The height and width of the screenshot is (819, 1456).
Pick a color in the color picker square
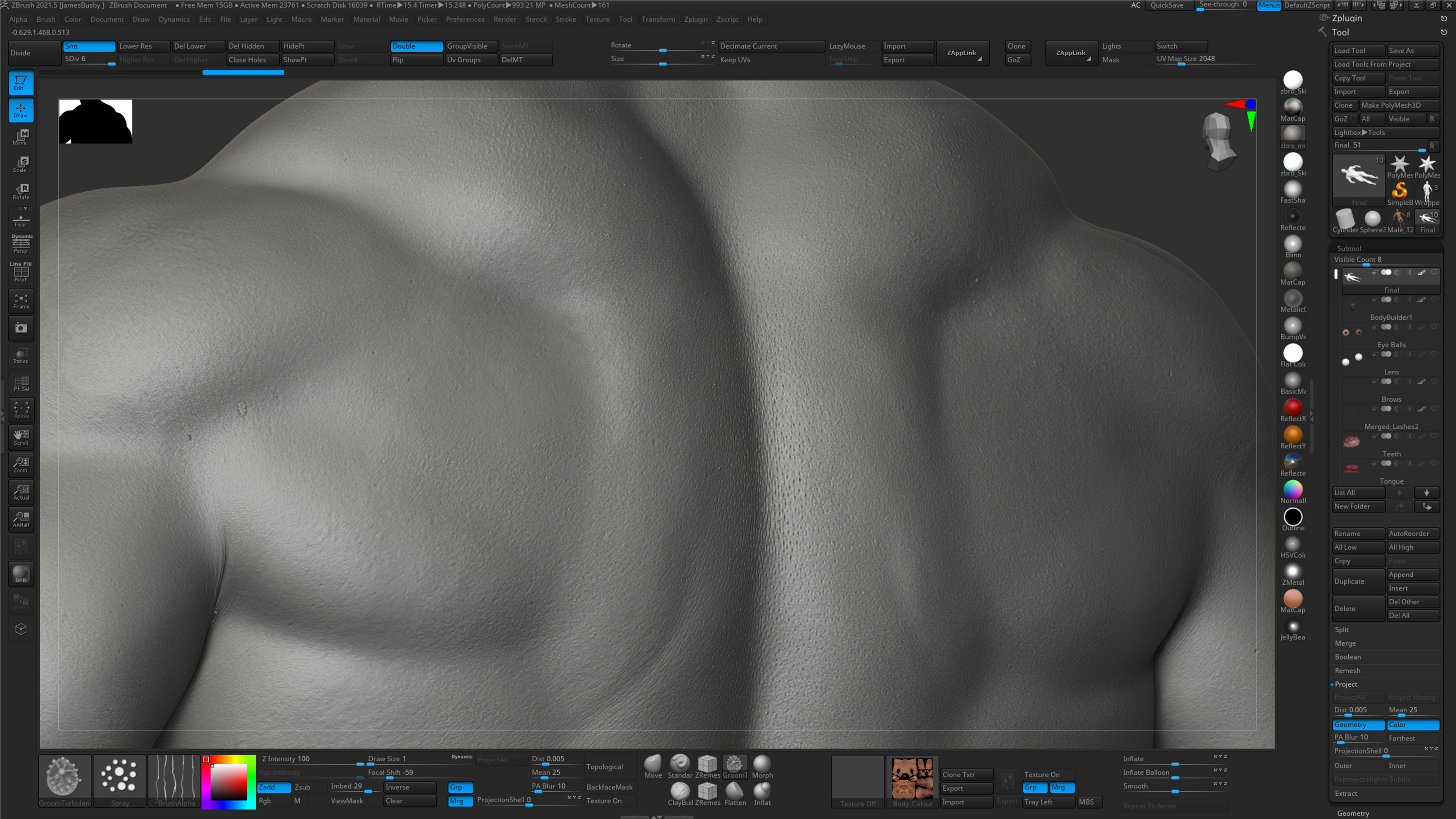click(229, 782)
